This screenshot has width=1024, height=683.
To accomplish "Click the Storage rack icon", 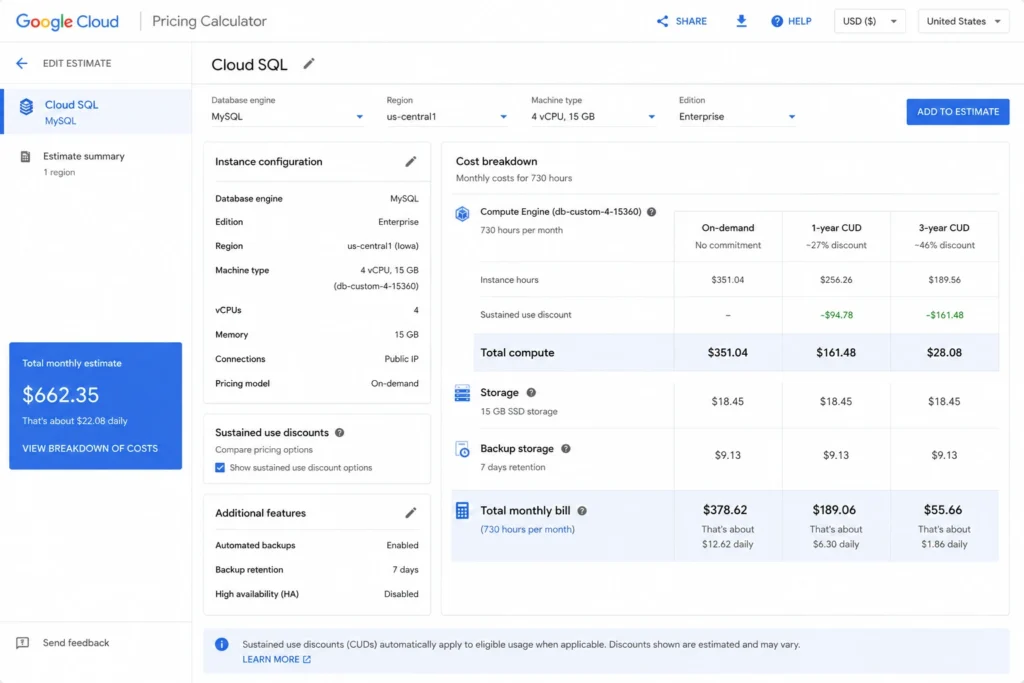I will pos(462,393).
